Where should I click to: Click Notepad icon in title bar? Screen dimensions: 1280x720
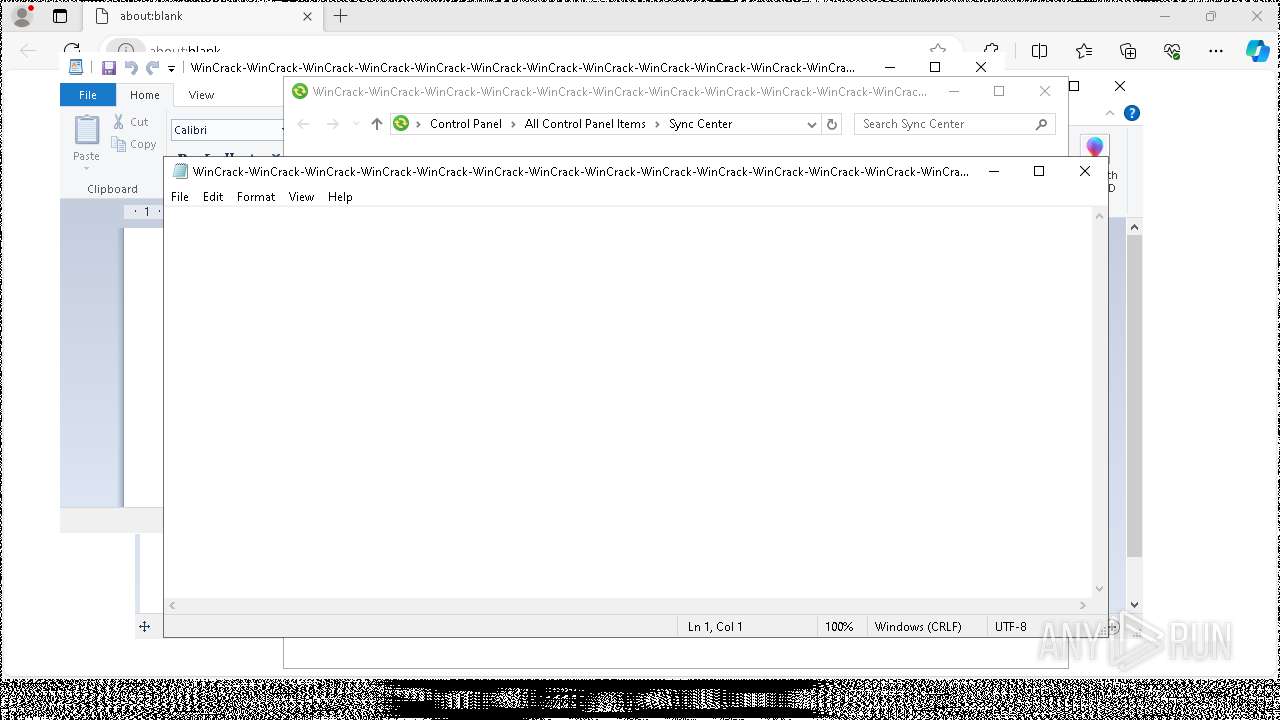click(180, 171)
